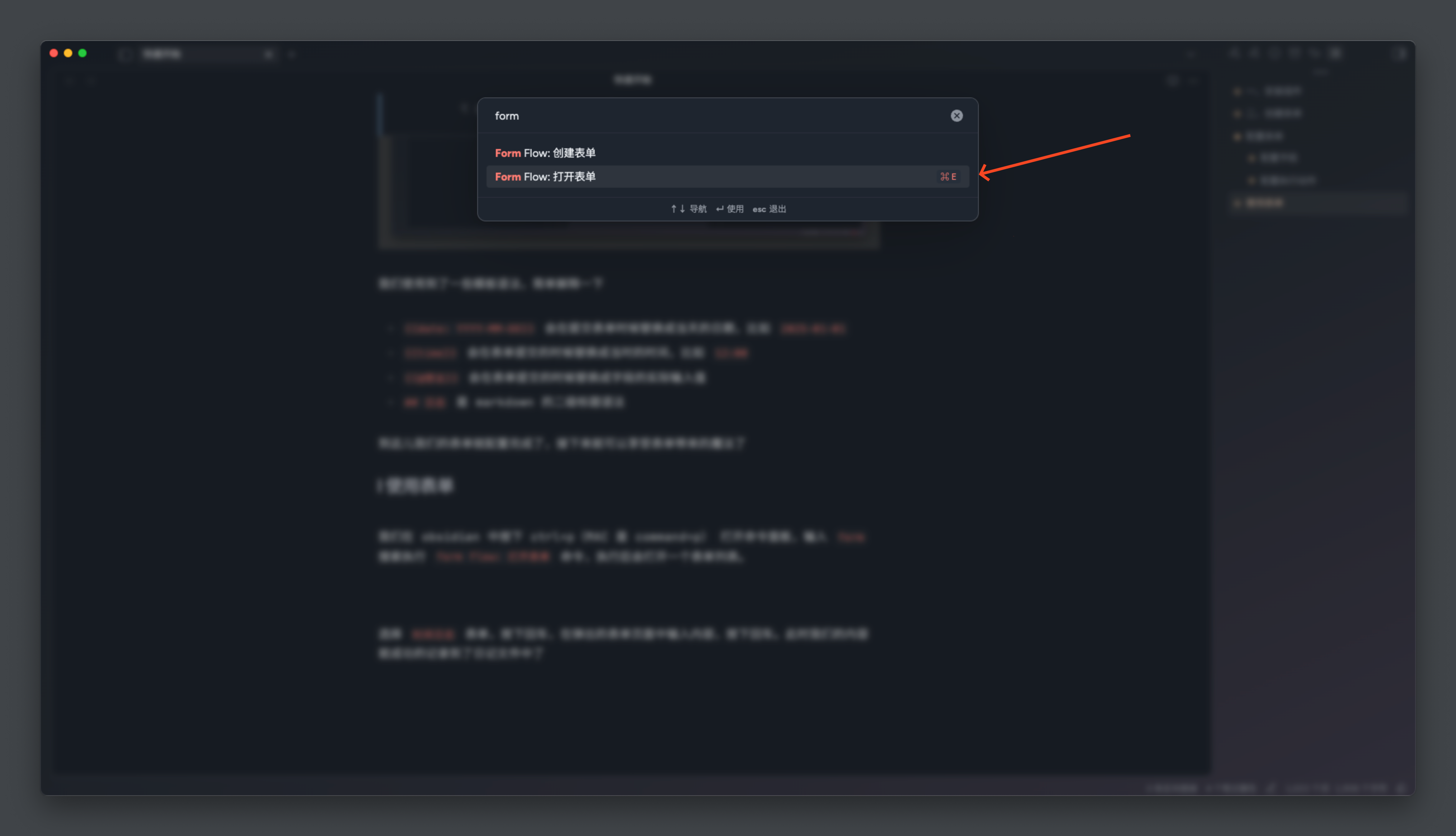
Task: Close the window with the red button
Action: [54, 53]
